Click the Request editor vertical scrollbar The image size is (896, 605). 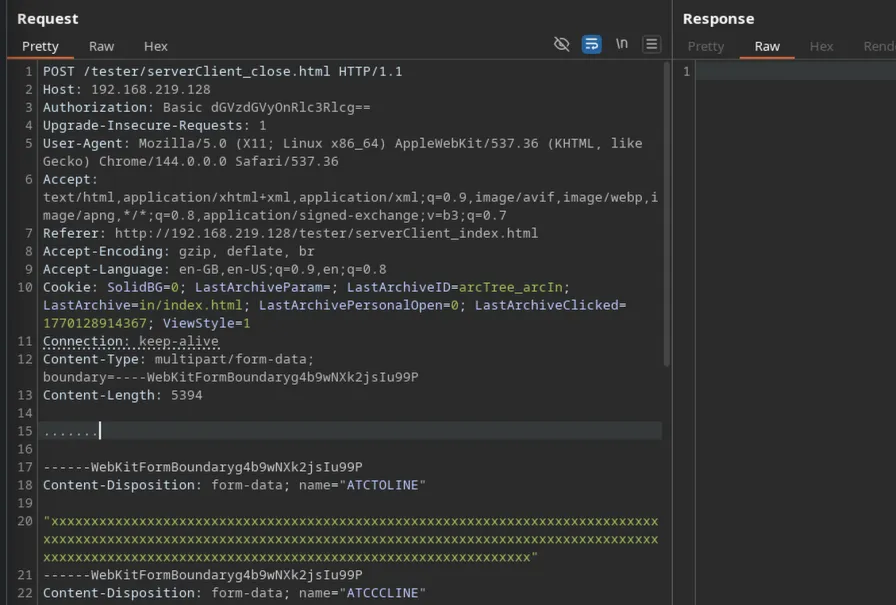(x=666, y=214)
